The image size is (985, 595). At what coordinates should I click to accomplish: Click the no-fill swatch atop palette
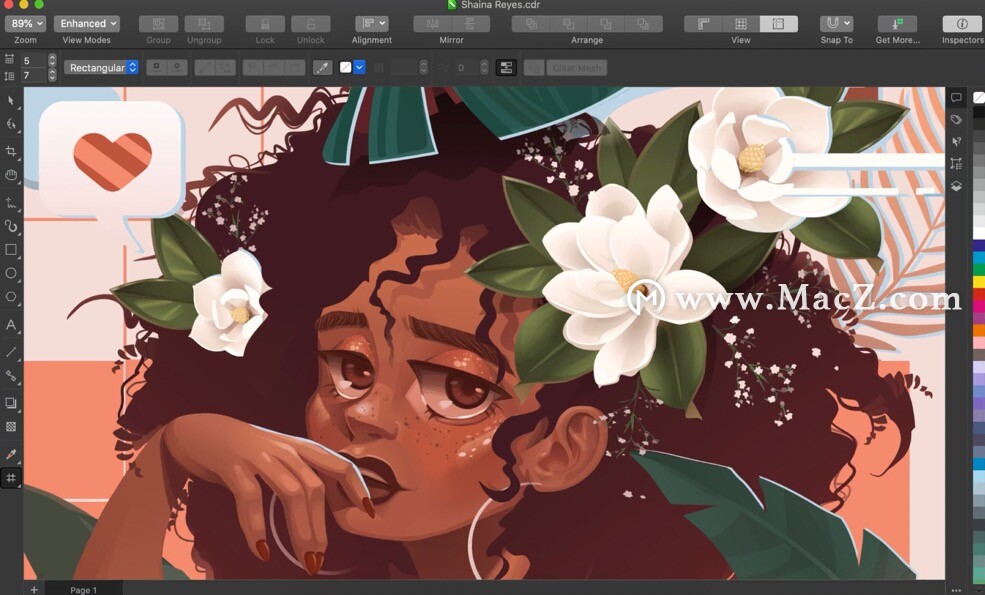click(x=979, y=97)
